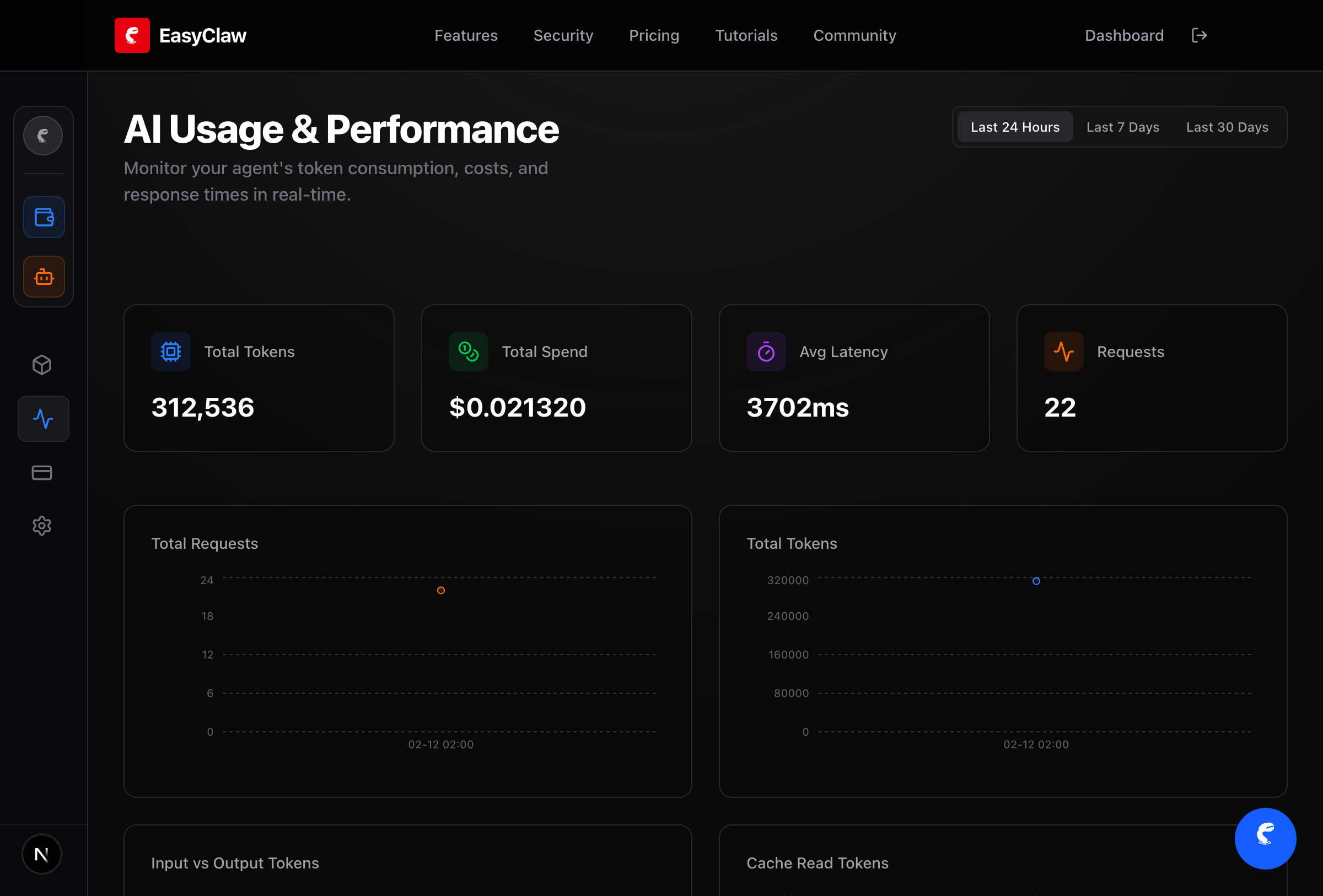Switch to Last 30 Days range
The height and width of the screenshot is (896, 1323).
pos(1227,127)
